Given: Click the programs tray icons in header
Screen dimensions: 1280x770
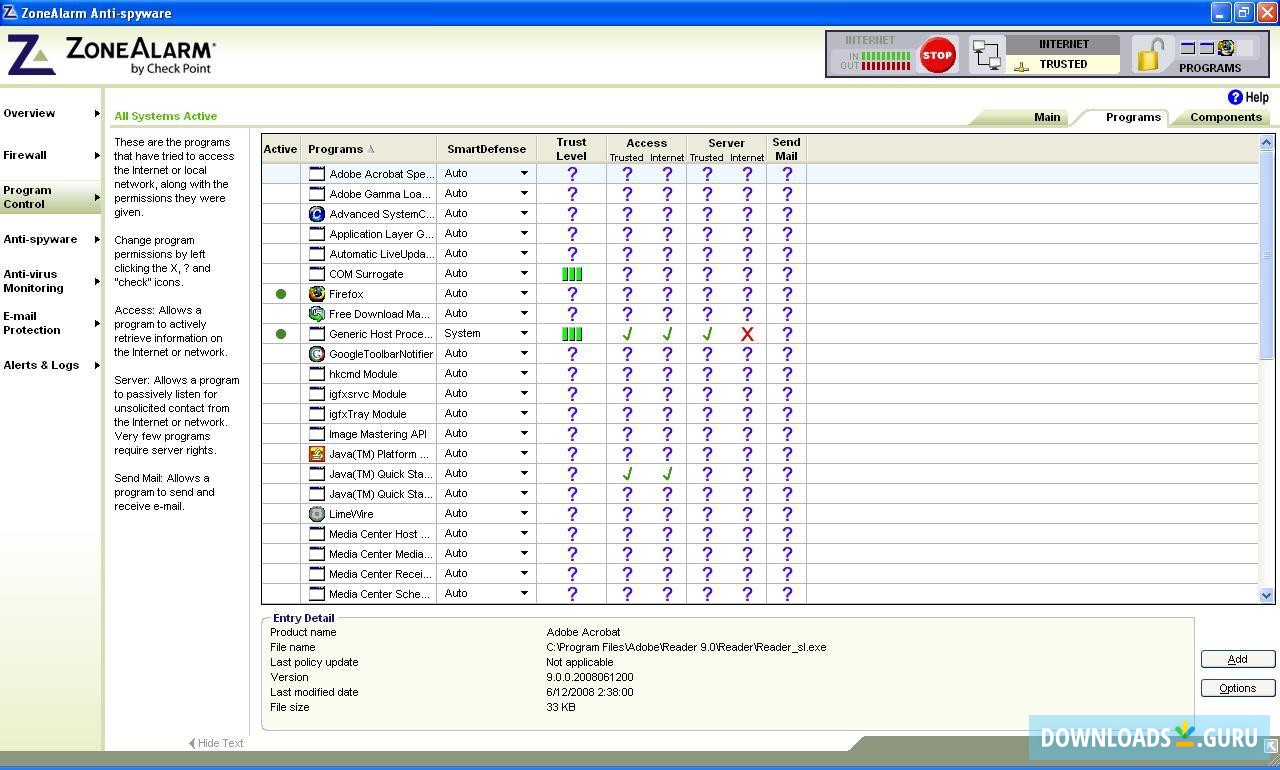Looking at the screenshot, I should (x=1208, y=47).
